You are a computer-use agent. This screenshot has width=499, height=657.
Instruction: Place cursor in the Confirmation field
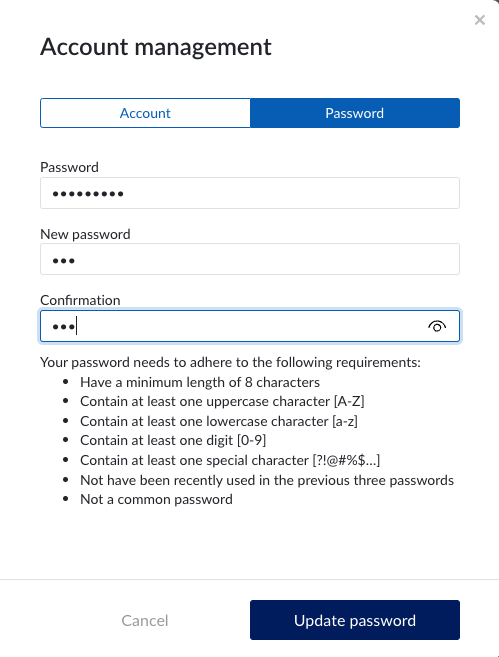point(250,326)
